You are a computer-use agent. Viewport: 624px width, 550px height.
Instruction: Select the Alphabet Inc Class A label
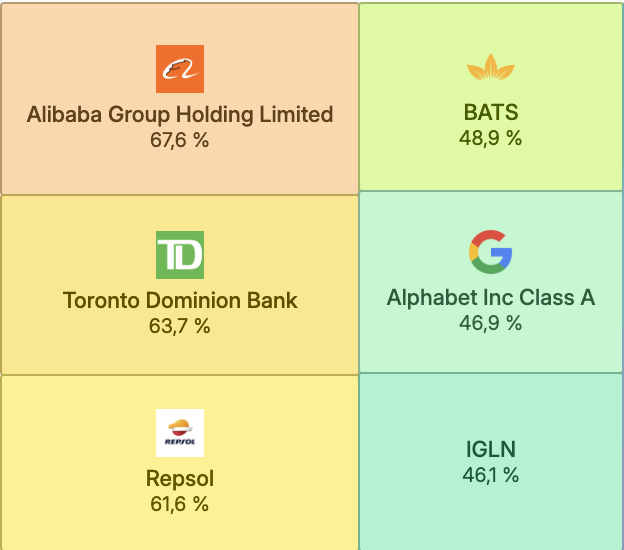pyautogui.click(x=491, y=297)
